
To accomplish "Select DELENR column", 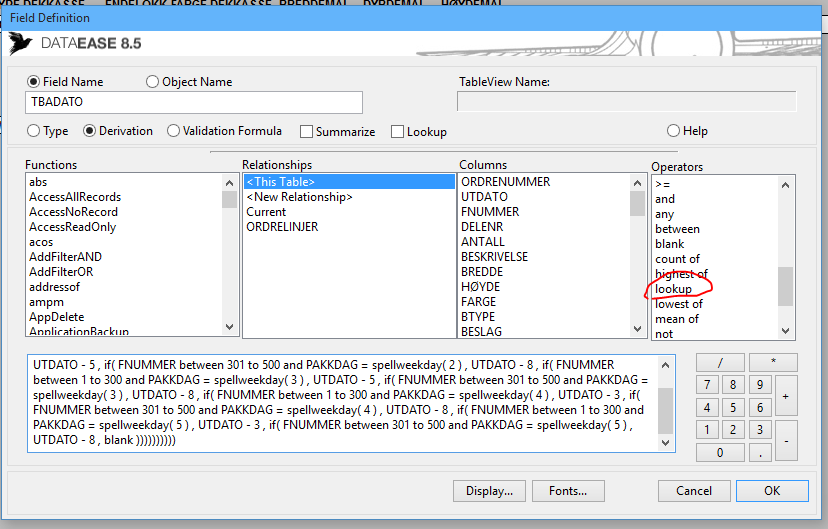I will (x=482, y=227).
